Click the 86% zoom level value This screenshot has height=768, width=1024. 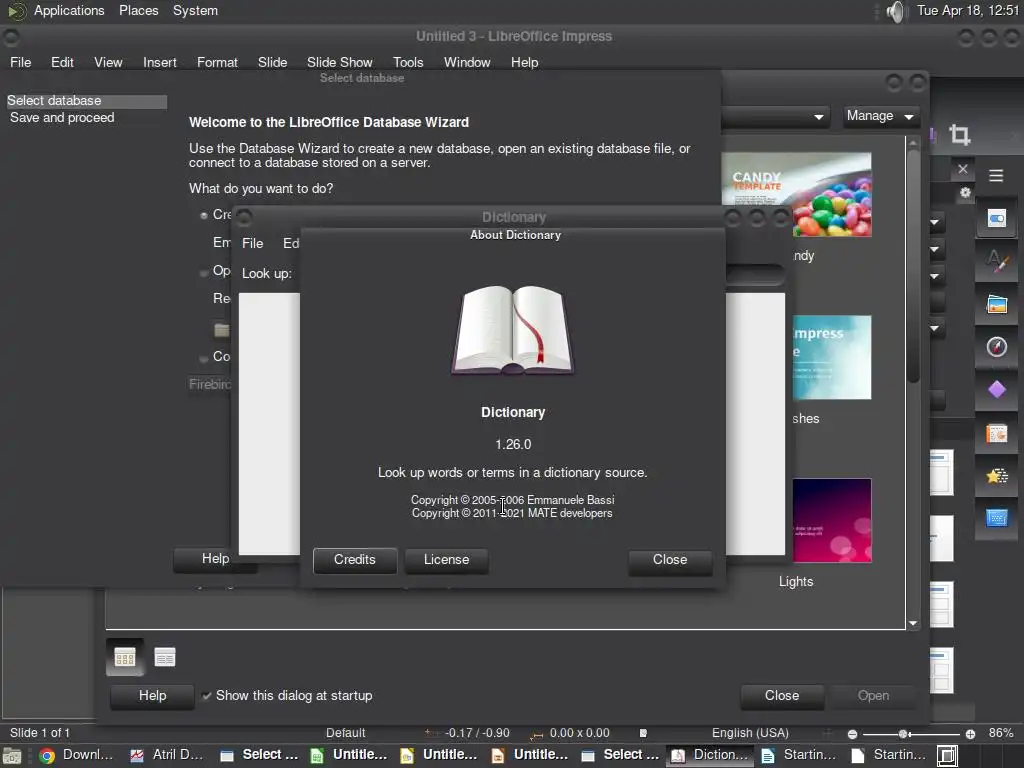point(1000,733)
